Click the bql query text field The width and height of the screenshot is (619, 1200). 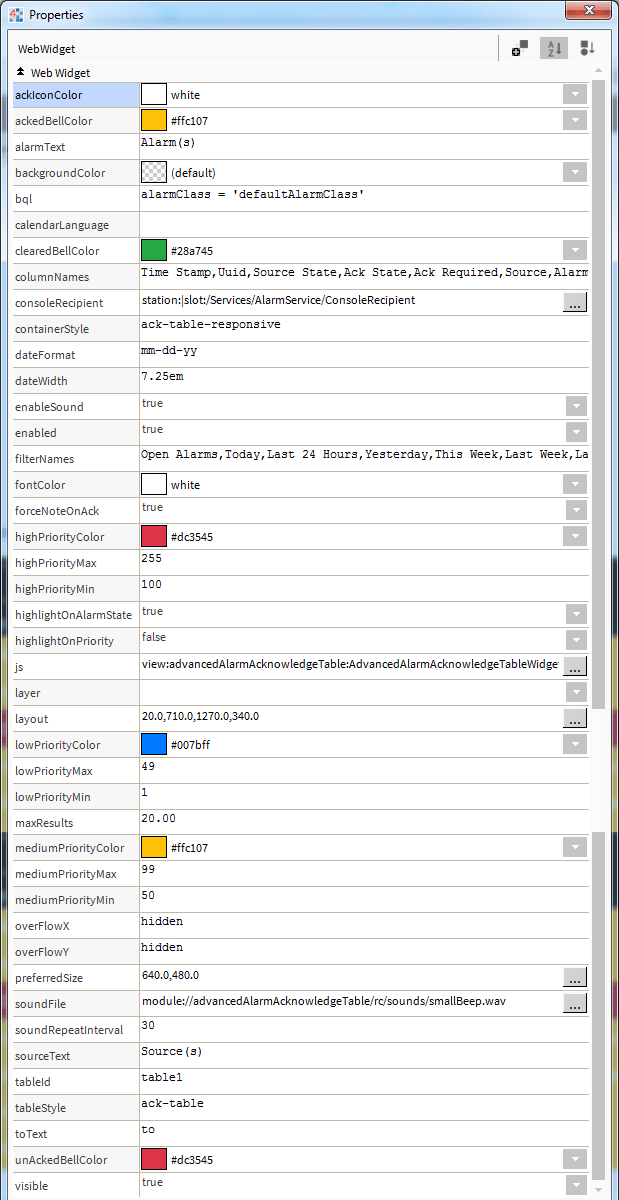coord(360,196)
